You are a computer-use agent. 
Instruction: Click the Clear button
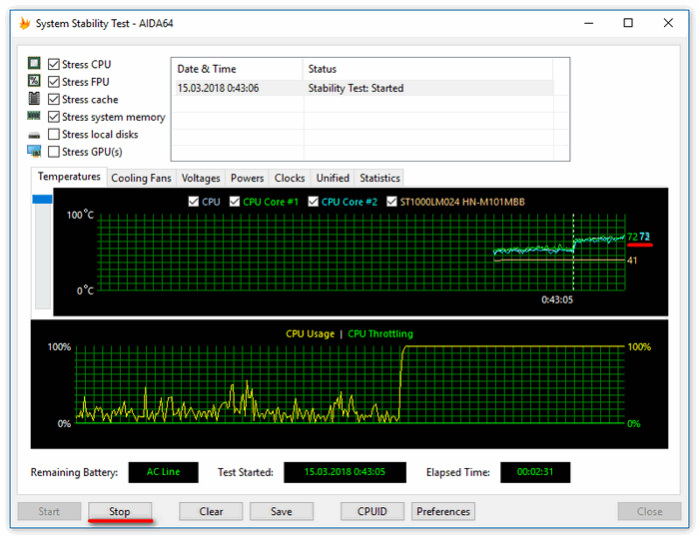[x=211, y=511]
